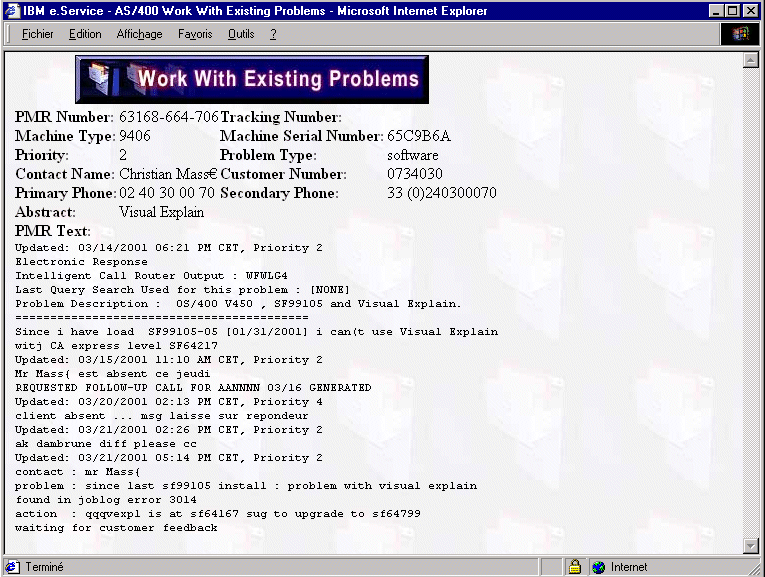Screen dimensions: 765x577
Task: Click the padlock security icon in status bar
Action: (x=575, y=567)
